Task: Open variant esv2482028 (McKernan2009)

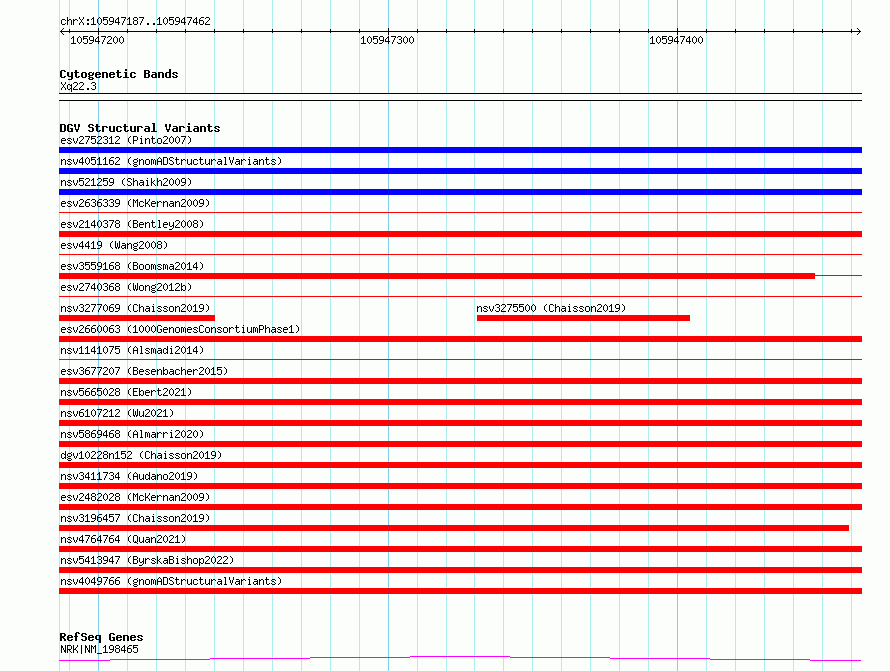Action: 135,497
